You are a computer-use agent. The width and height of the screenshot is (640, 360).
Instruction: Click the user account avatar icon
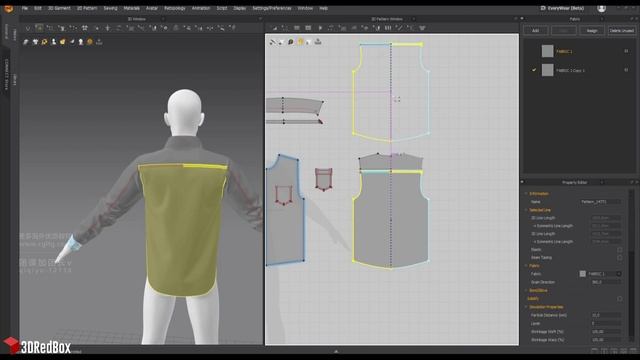pos(601,8)
